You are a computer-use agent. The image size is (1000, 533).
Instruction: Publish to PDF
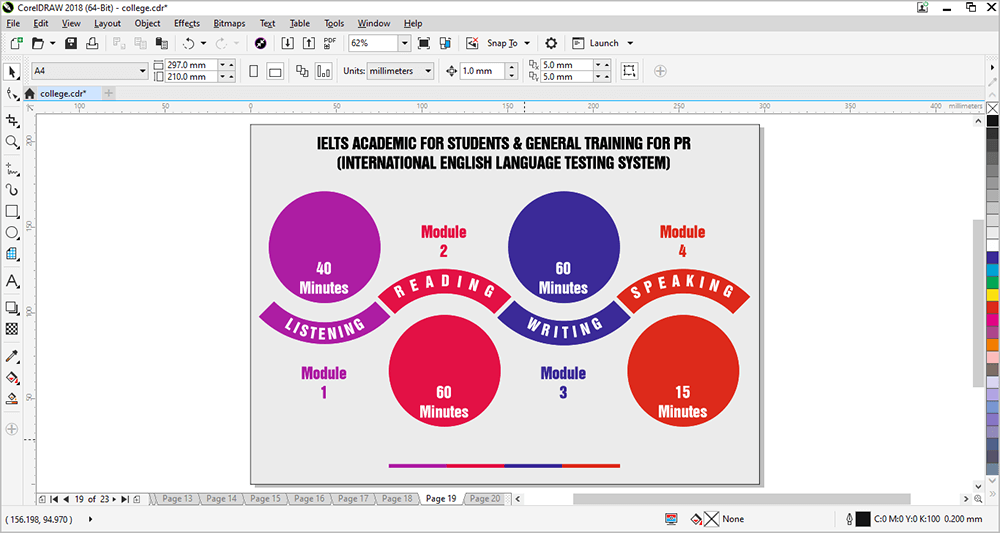(x=330, y=43)
